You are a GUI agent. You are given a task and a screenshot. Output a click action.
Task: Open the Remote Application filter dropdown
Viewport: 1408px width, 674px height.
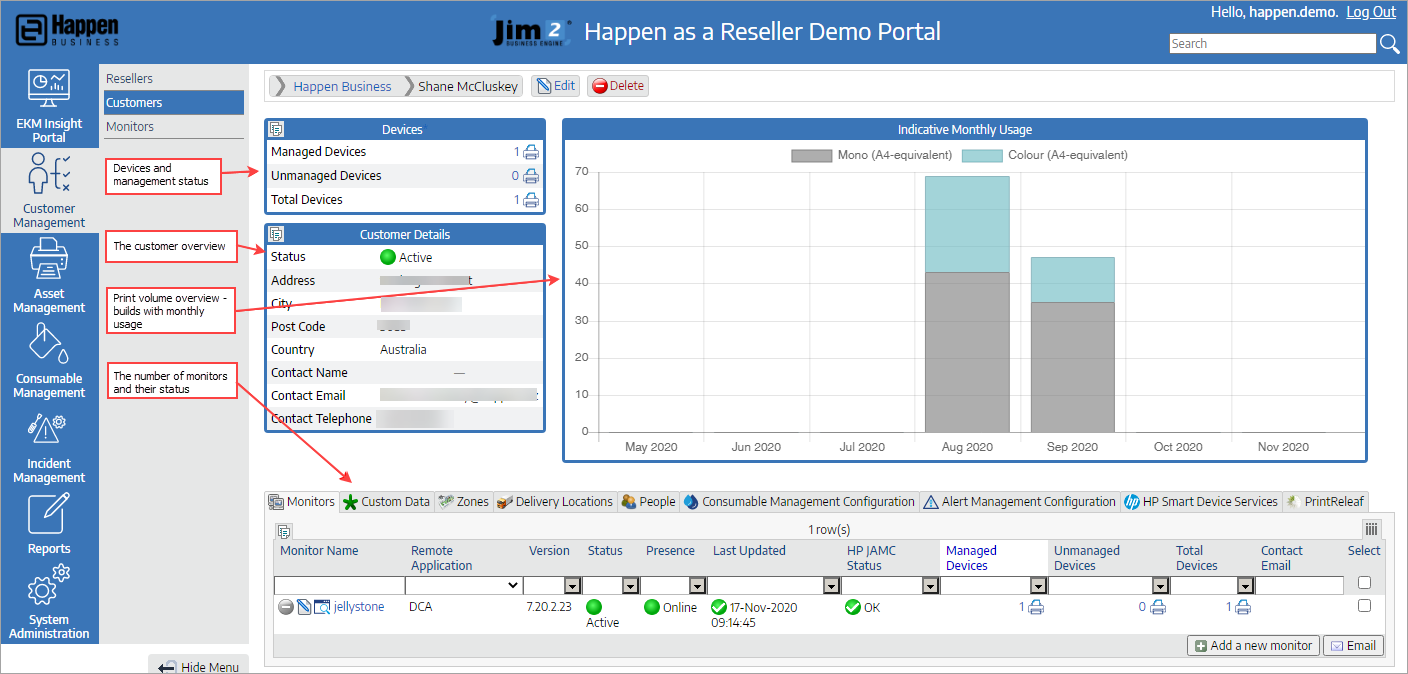pyautogui.click(x=513, y=584)
